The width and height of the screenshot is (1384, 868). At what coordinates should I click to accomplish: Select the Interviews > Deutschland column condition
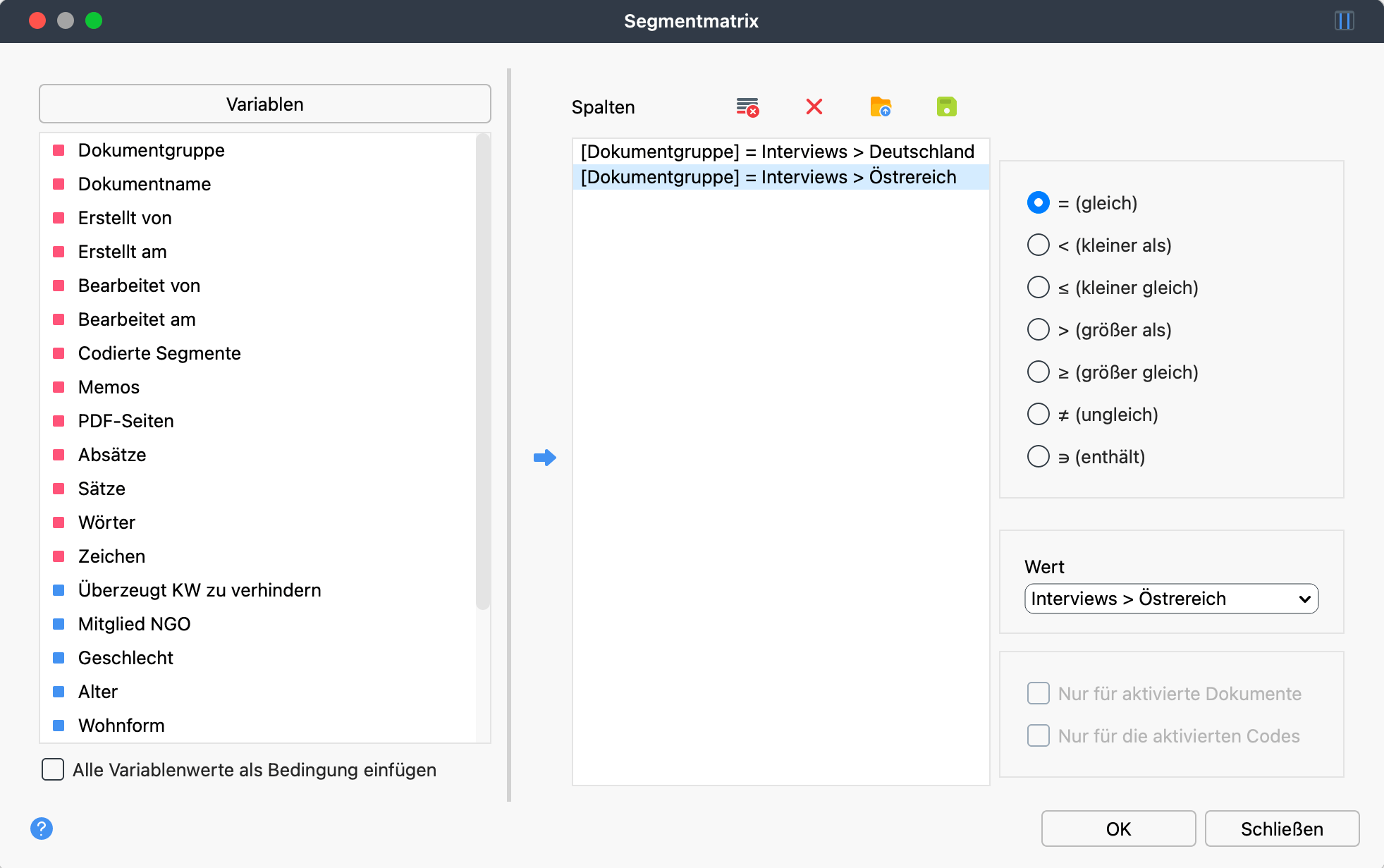click(777, 152)
